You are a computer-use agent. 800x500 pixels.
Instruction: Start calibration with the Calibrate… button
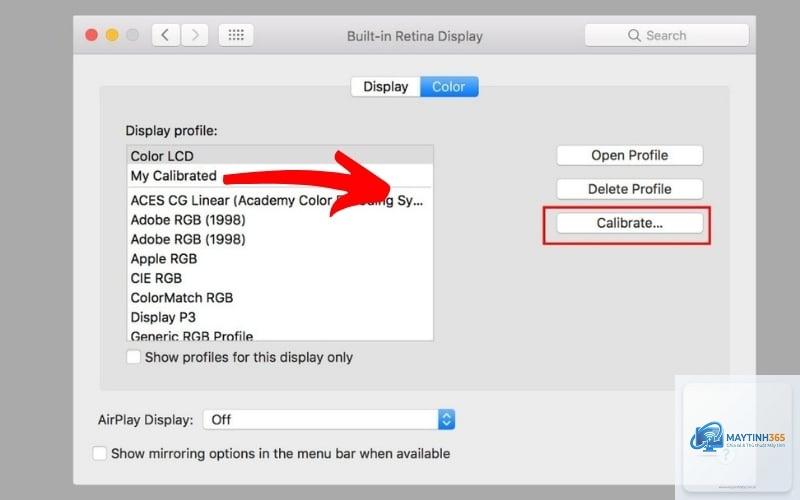click(x=630, y=223)
